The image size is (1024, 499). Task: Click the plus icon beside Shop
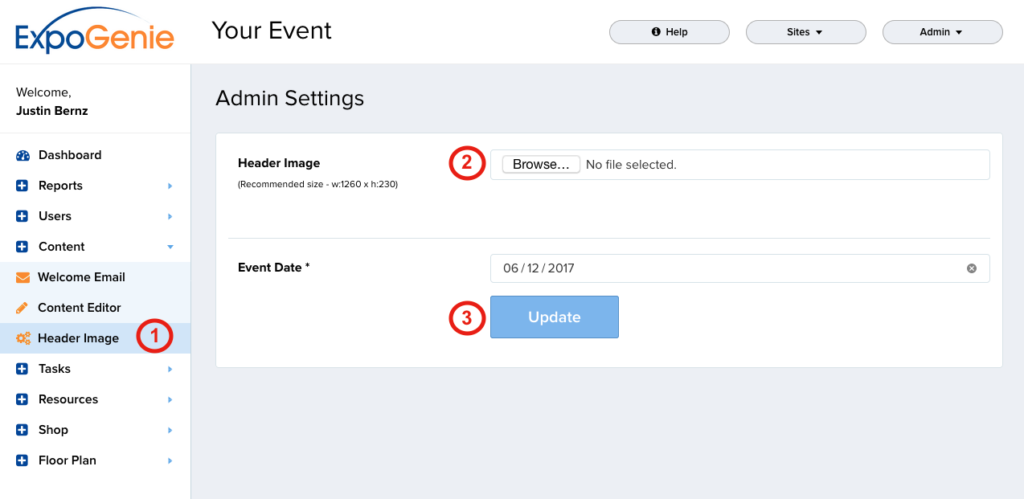(22, 430)
